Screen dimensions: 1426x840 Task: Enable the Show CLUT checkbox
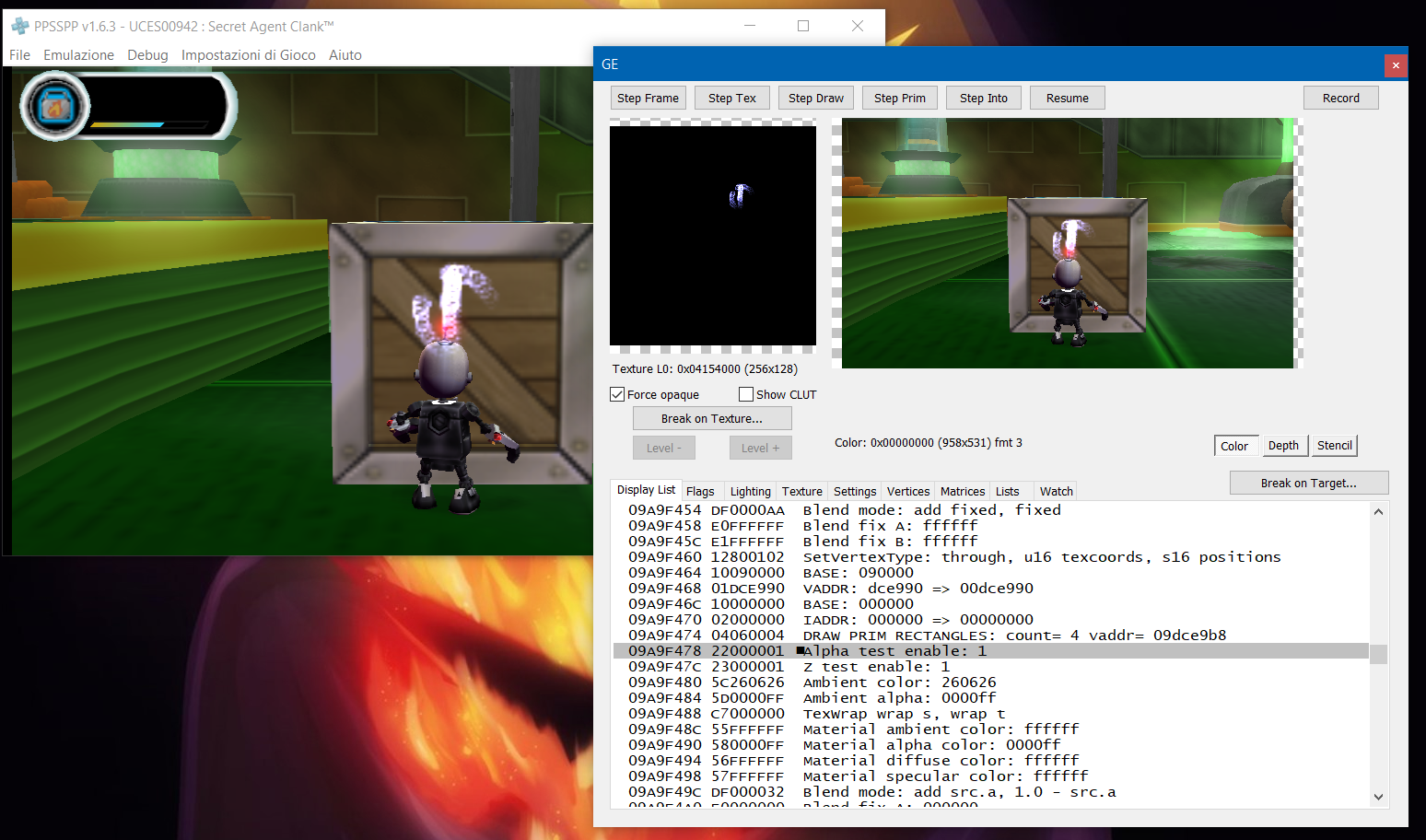745,393
